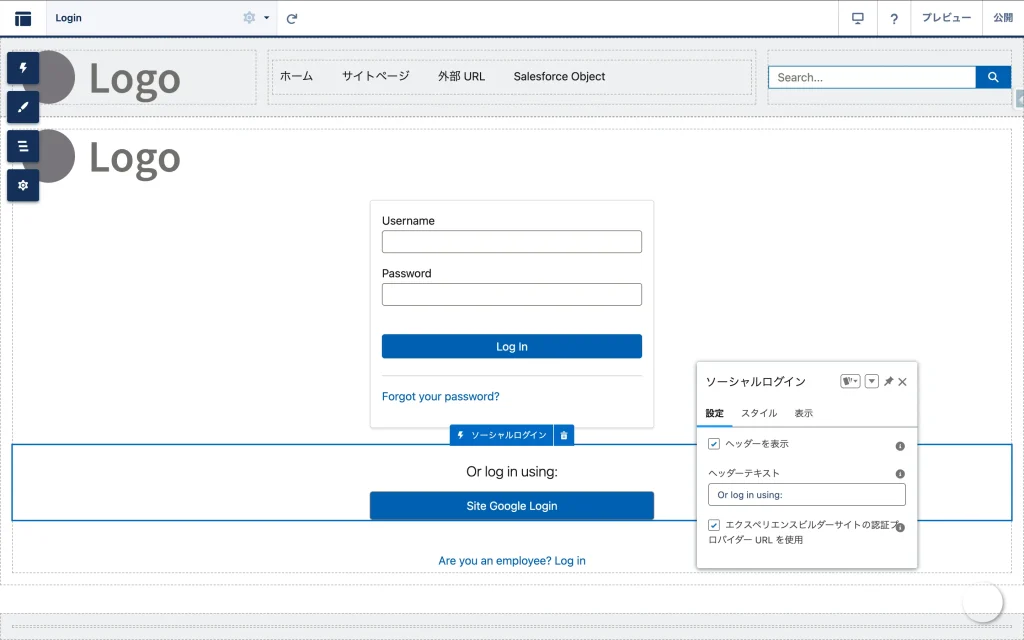Open the Page Structure panel
The width and height of the screenshot is (1024, 640).
(x=23, y=146)
